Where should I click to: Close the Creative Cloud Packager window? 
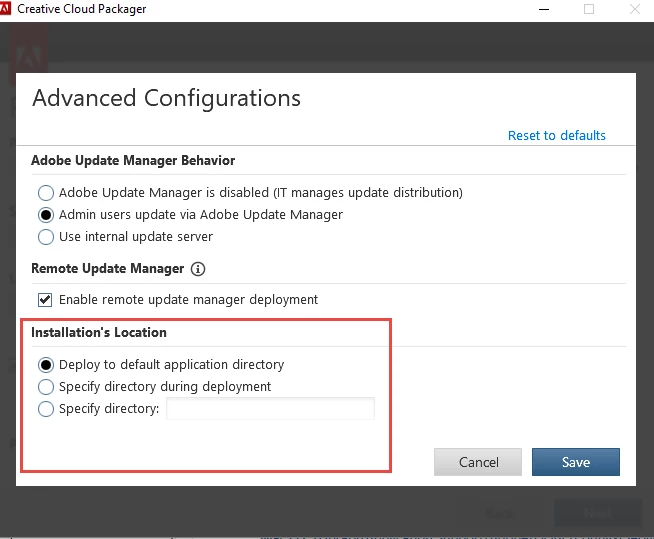pyautogui.click(x=634, y=9)
